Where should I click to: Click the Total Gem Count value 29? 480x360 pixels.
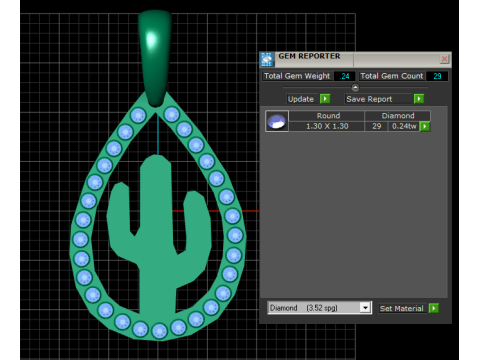pos(437,76)
